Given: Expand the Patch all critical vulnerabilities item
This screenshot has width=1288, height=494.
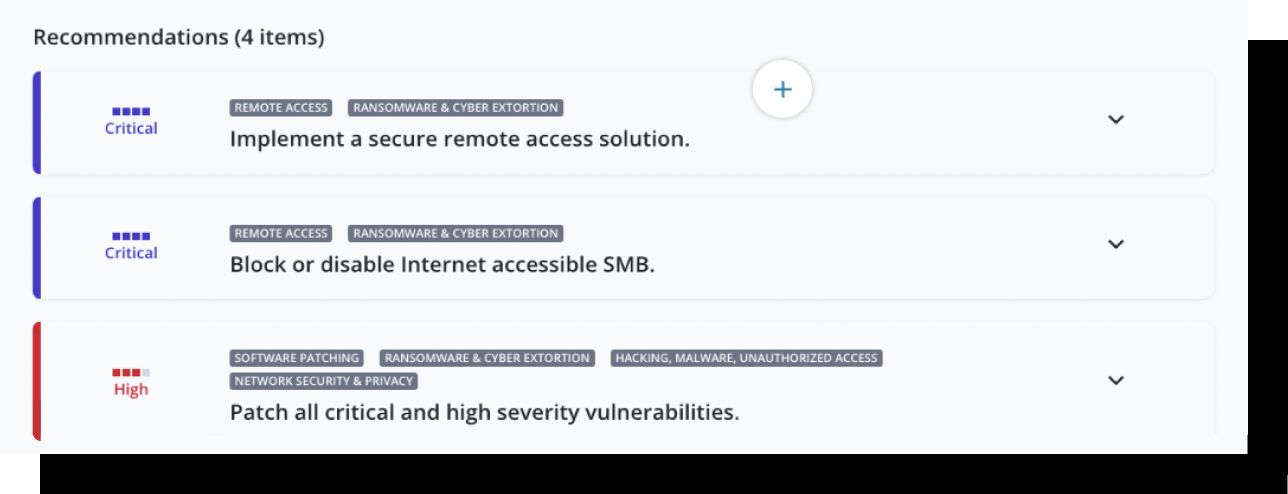Looking at the screenshot, I should (1116, 380).
